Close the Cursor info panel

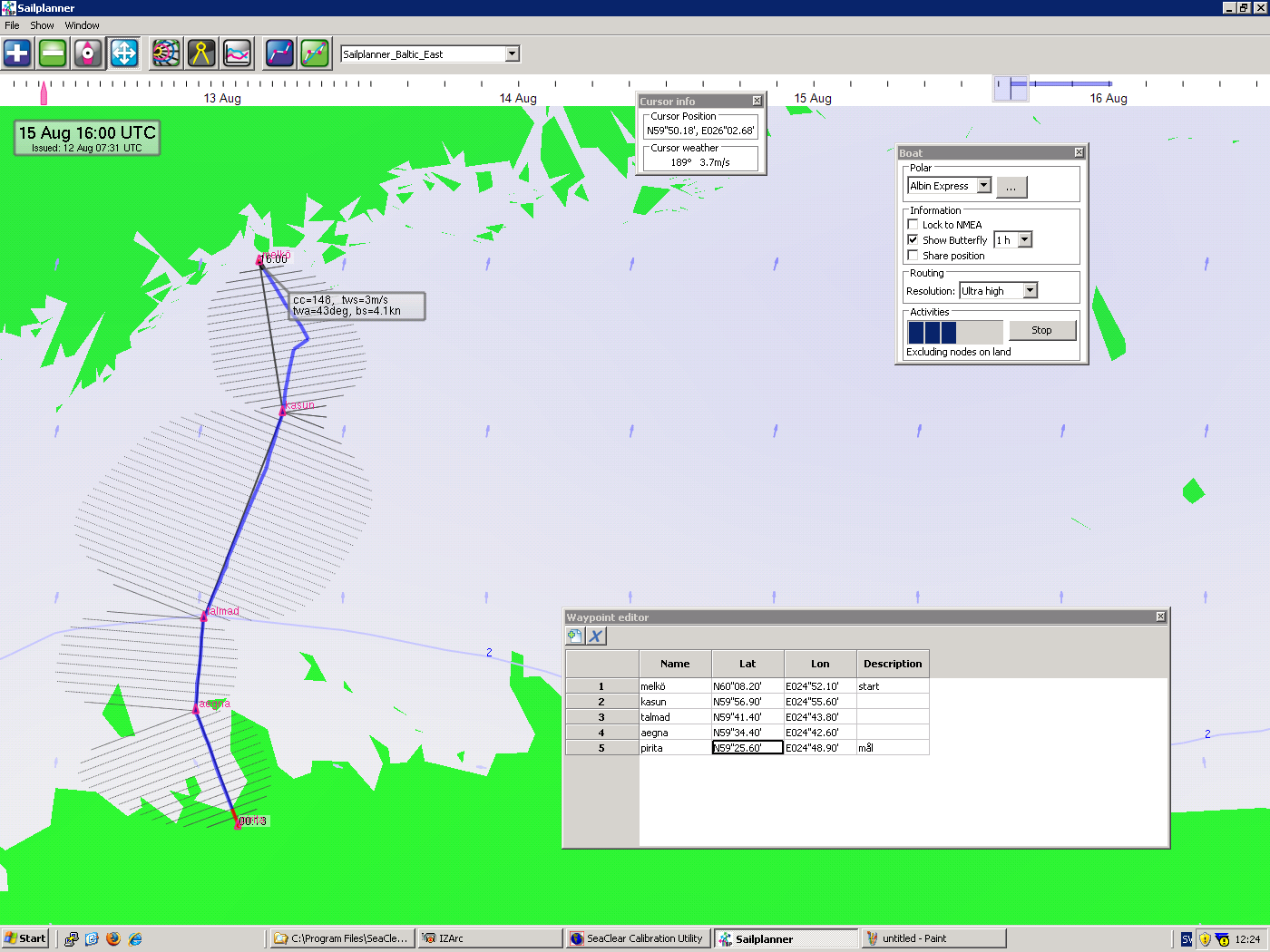[x=757, y=101]
